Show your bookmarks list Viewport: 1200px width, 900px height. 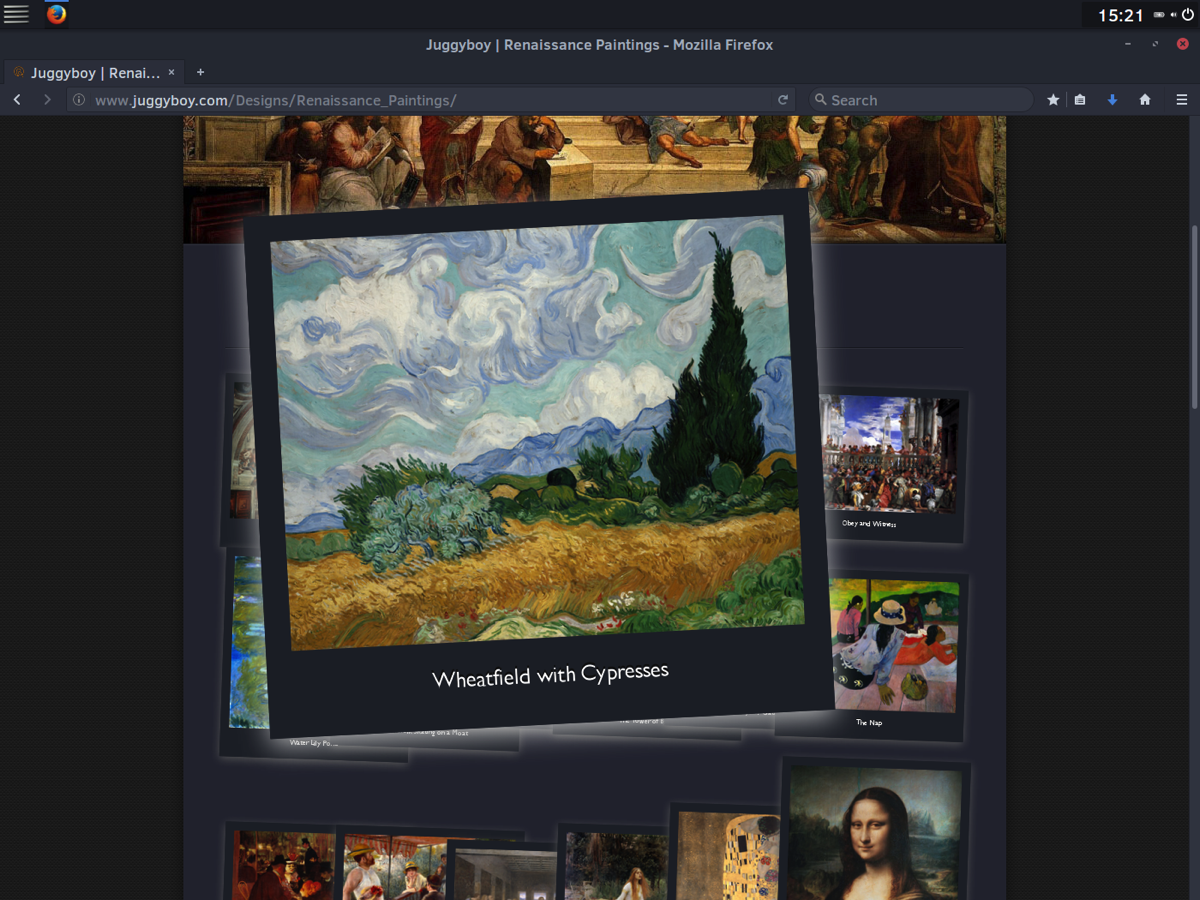[1080, 100]
